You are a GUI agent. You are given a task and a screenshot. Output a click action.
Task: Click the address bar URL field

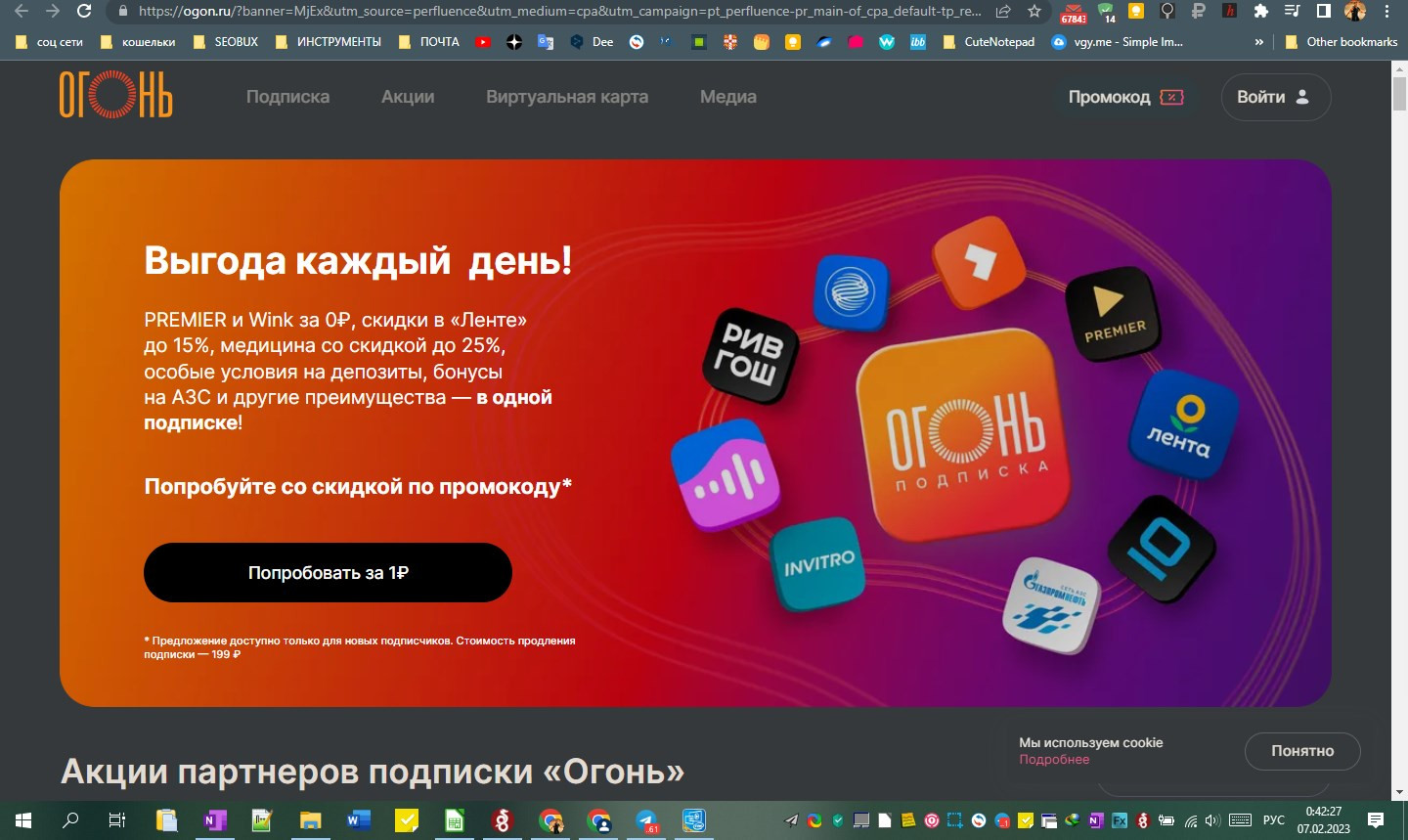pos(557,11)
